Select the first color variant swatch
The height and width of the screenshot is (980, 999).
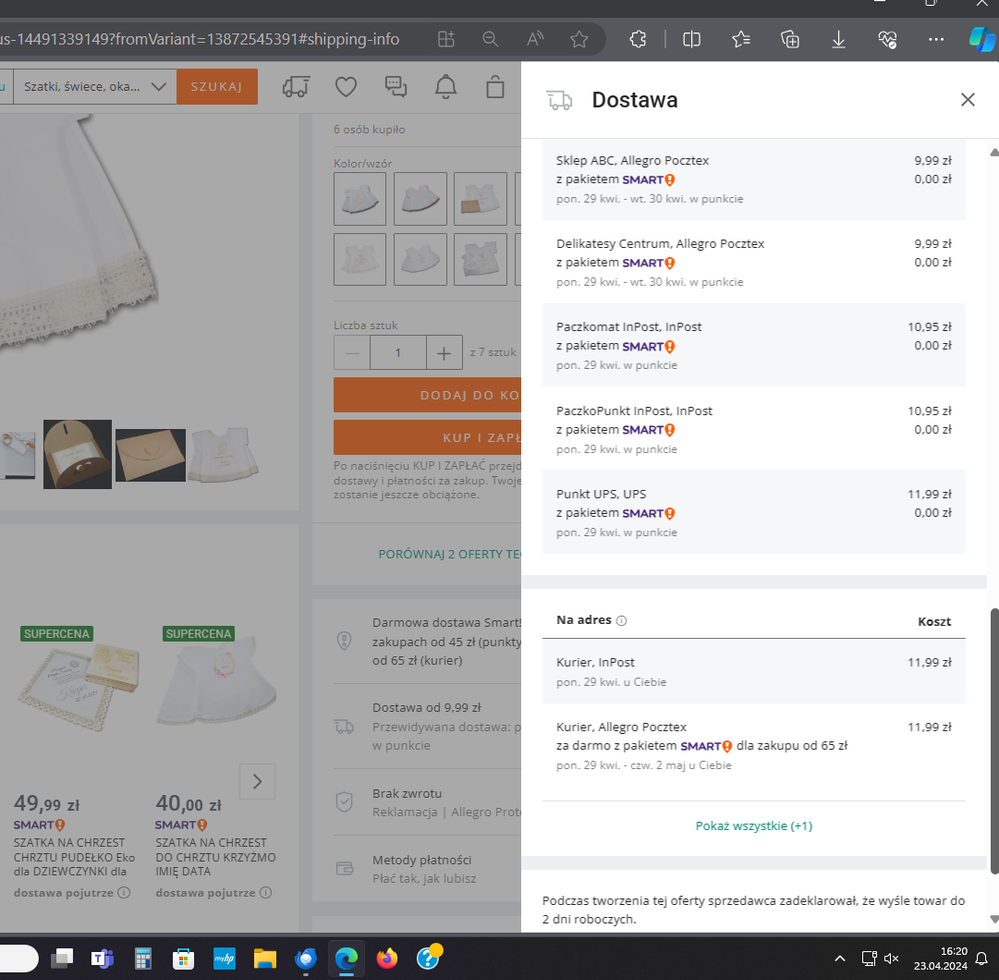pyautogui.click(x=360, y=198)
